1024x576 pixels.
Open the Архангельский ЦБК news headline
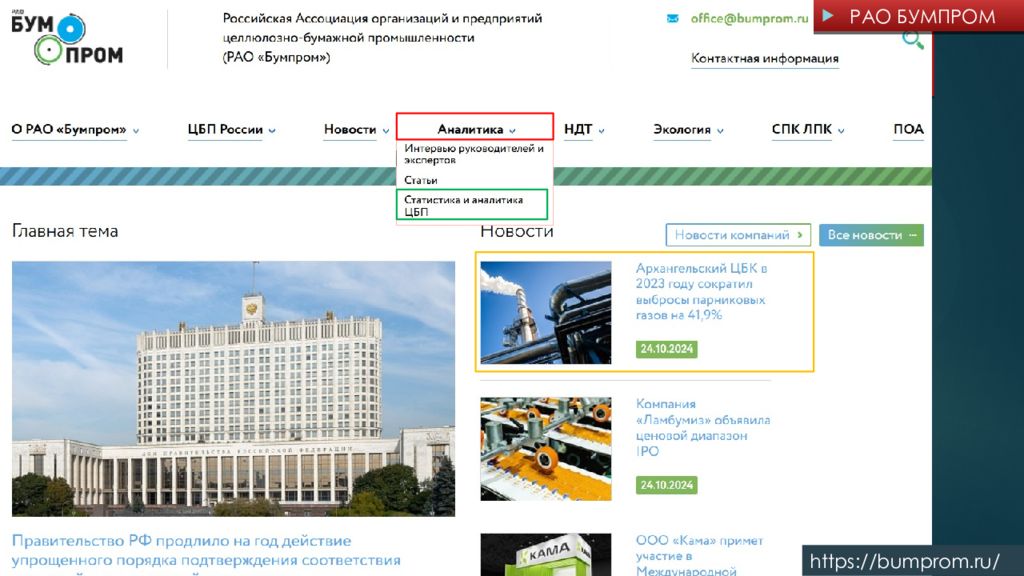point(701,291)
